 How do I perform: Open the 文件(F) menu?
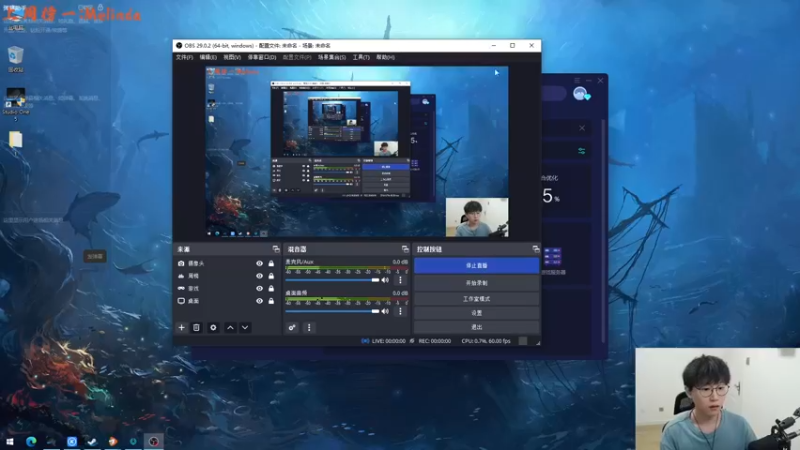[184, 58]
